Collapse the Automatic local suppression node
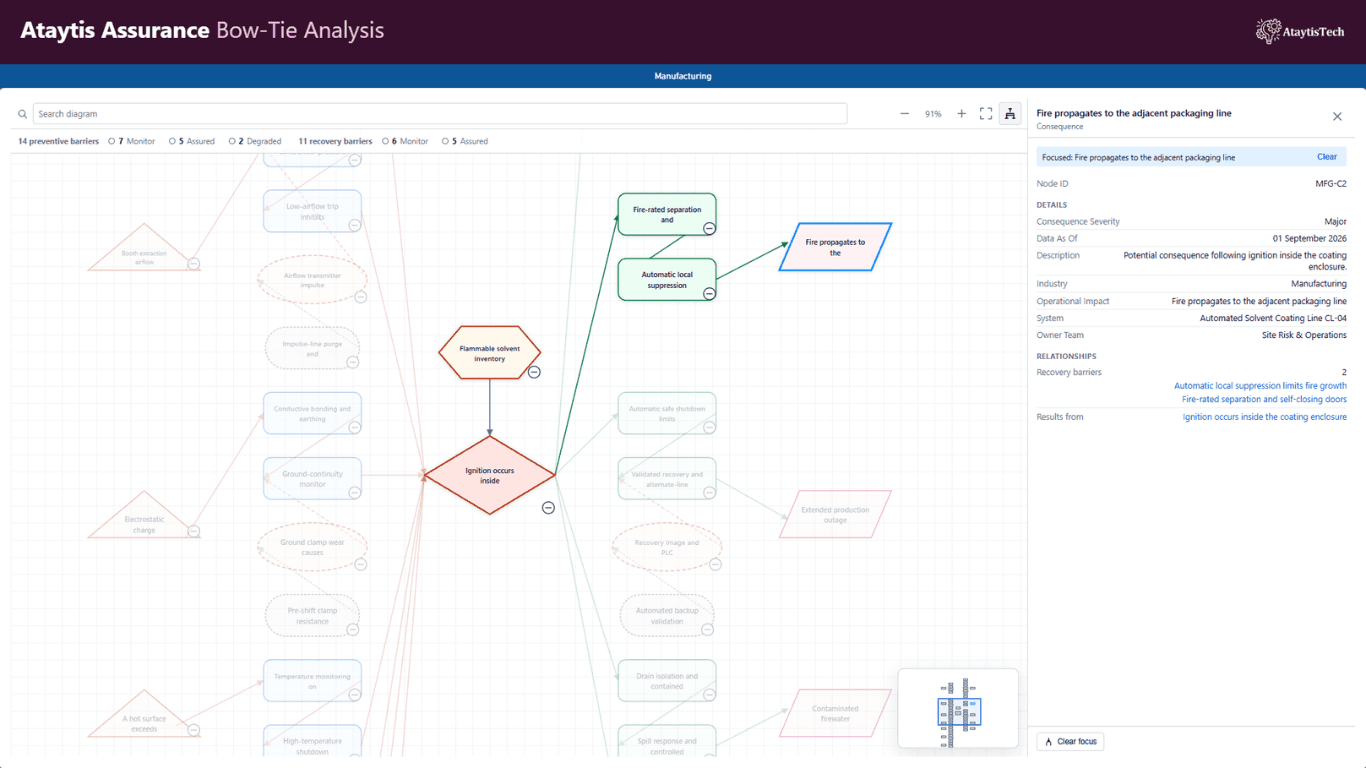This screenshot has height=768, width=1366. point(709,293)
